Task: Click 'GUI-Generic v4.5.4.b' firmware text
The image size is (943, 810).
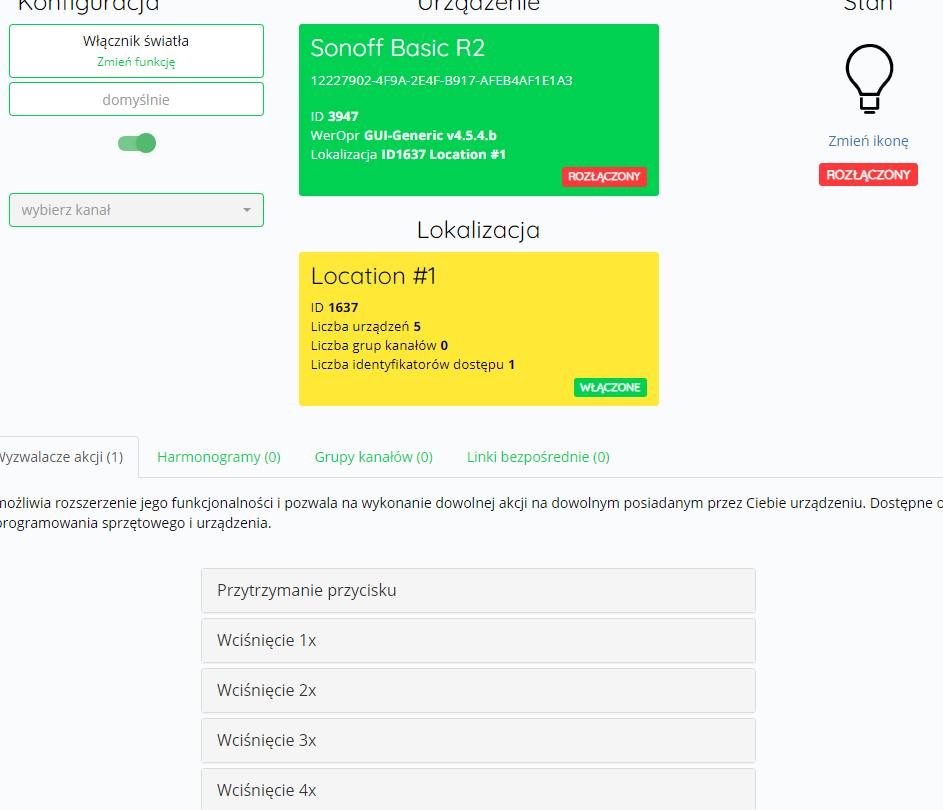Action: pos(430,135)
